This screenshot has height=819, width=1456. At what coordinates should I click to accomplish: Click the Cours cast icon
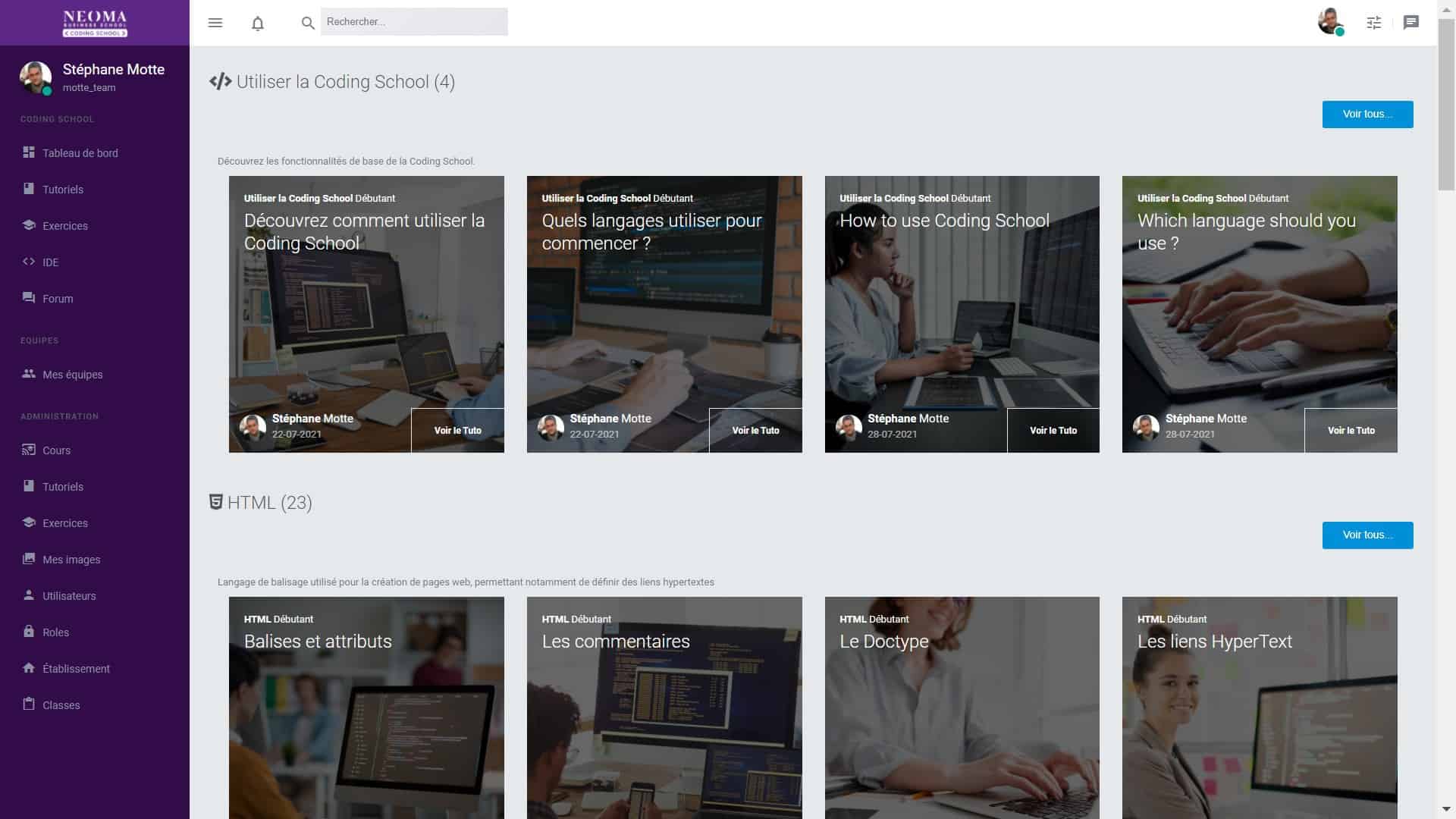(x=29, y=450)
